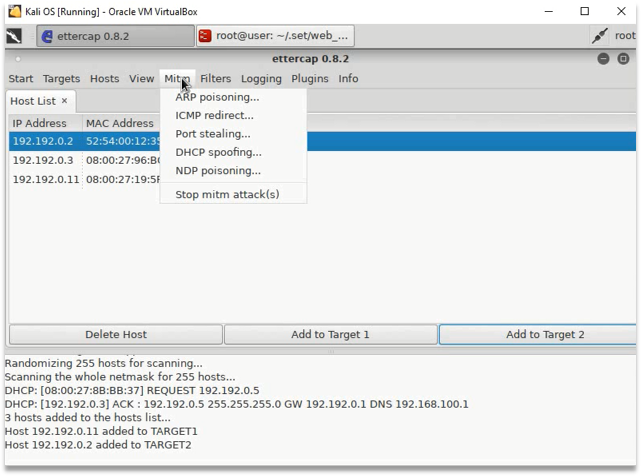Click the red terminal icon in taskbar
This screenshot has height=476, width=641.
(x=205, y=36)
